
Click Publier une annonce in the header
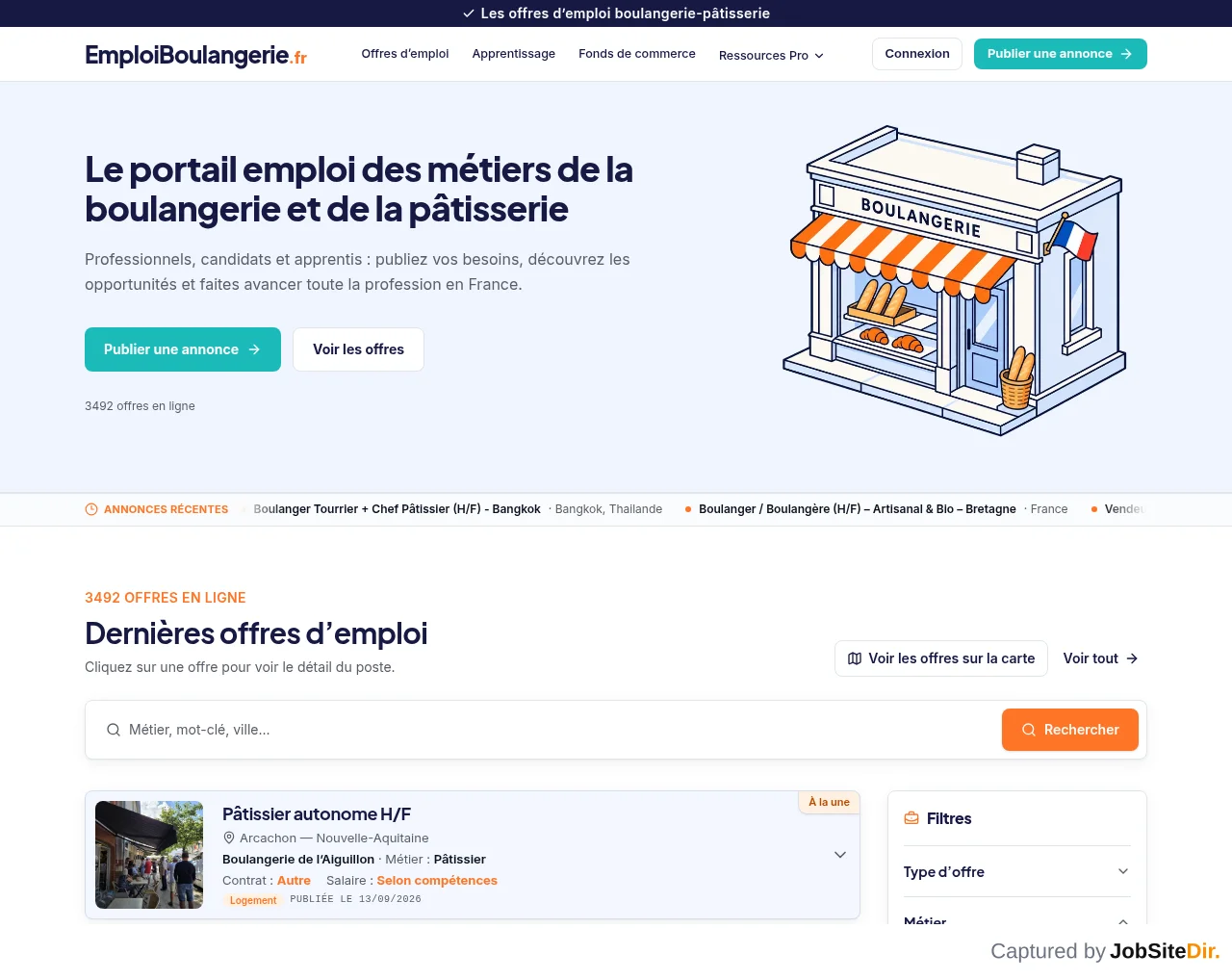(x=1061, y=54)
